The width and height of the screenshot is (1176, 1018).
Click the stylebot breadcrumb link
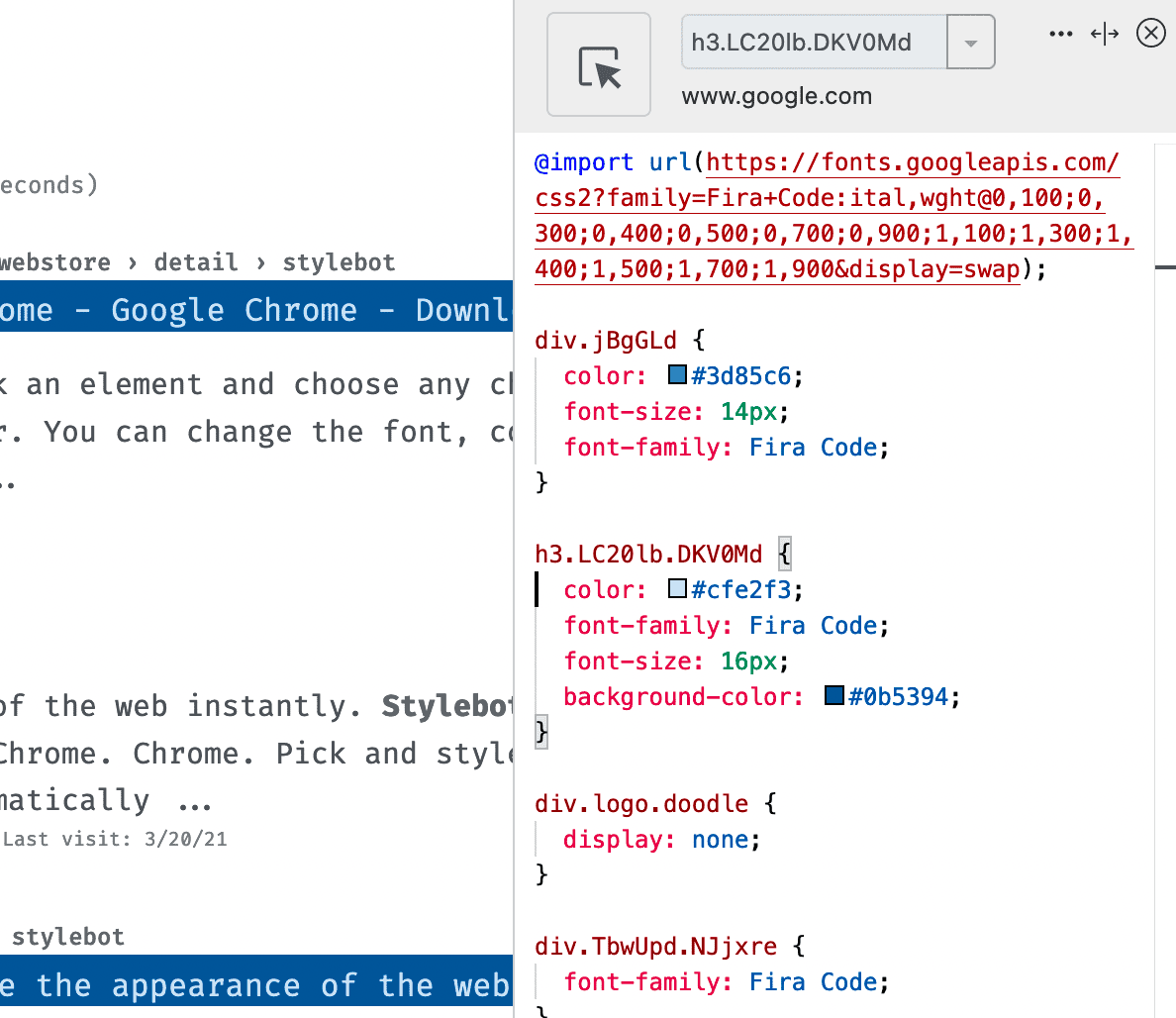point(339,261)
